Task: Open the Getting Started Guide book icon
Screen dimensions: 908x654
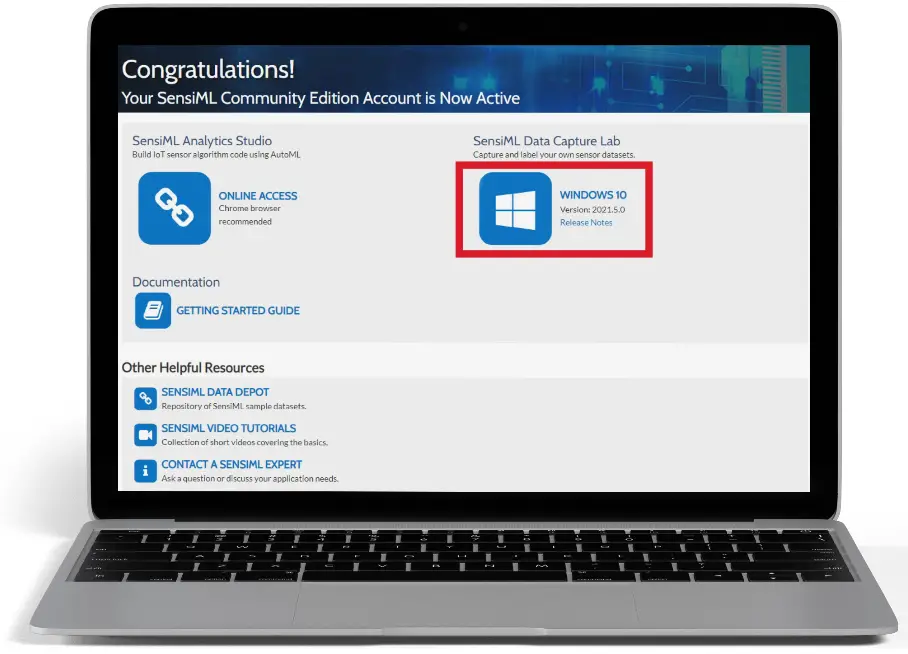Action: [152, 310]
